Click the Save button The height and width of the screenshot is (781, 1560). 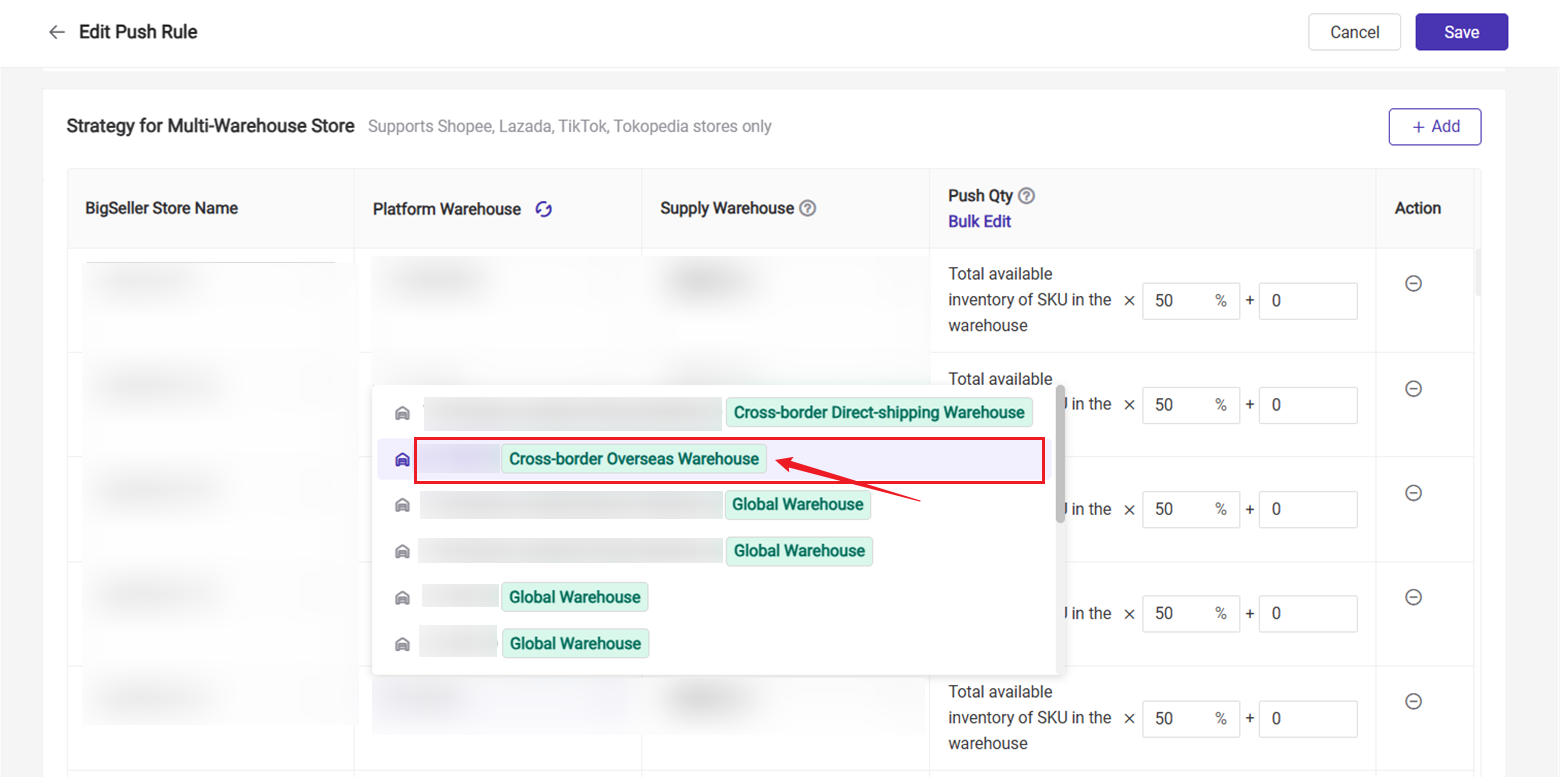[x=1461, y=32]
